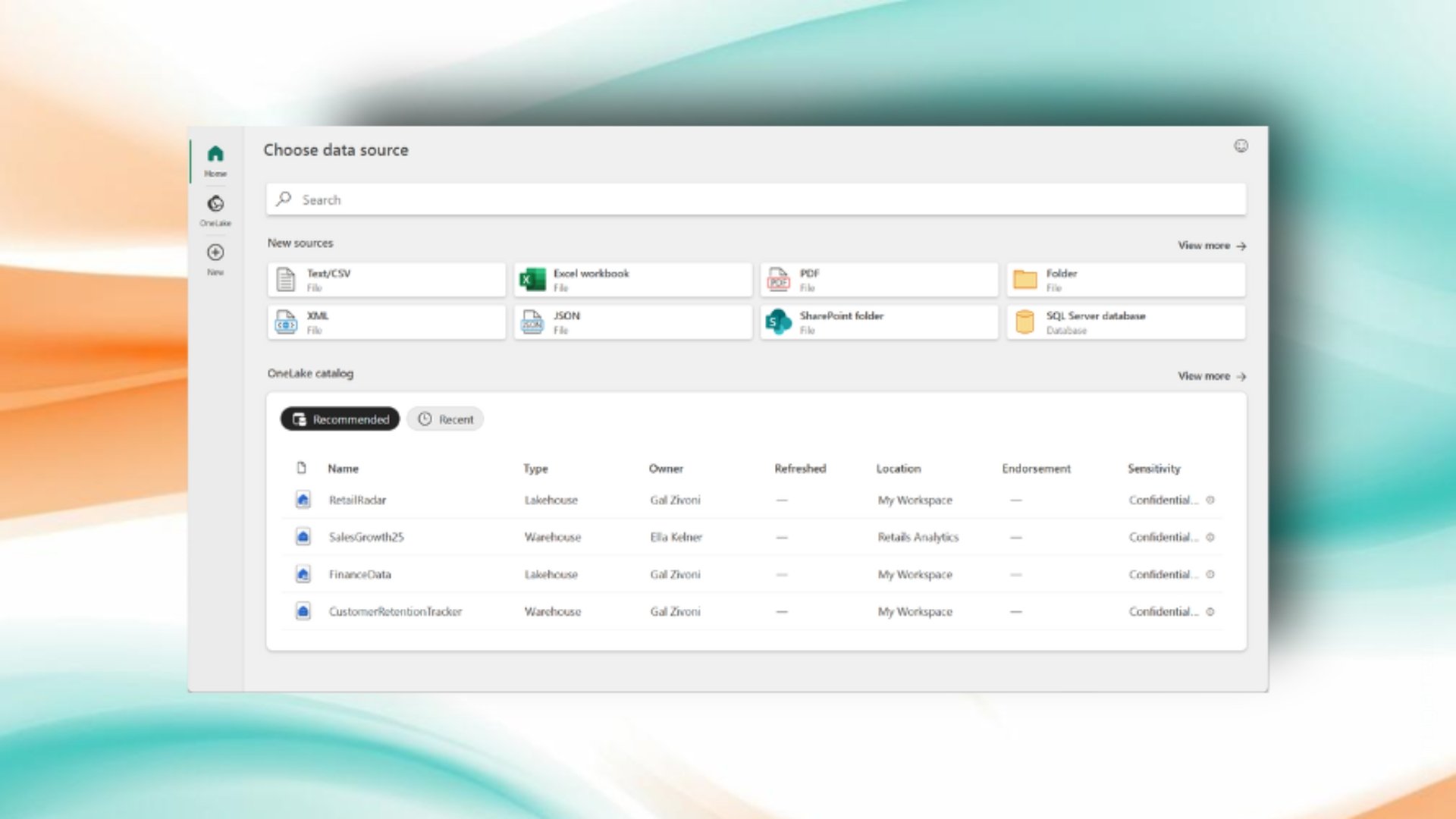Image resolution: width=1456 pixels, height=819 pixels.
Task: Choose the SharePoint folder source card
Action: 880,322
